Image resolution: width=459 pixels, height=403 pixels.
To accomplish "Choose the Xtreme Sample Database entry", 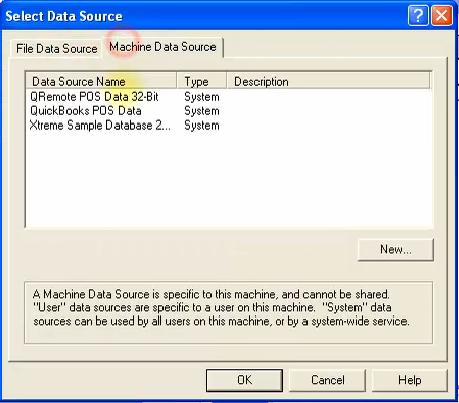I will (x=100, y=125).
